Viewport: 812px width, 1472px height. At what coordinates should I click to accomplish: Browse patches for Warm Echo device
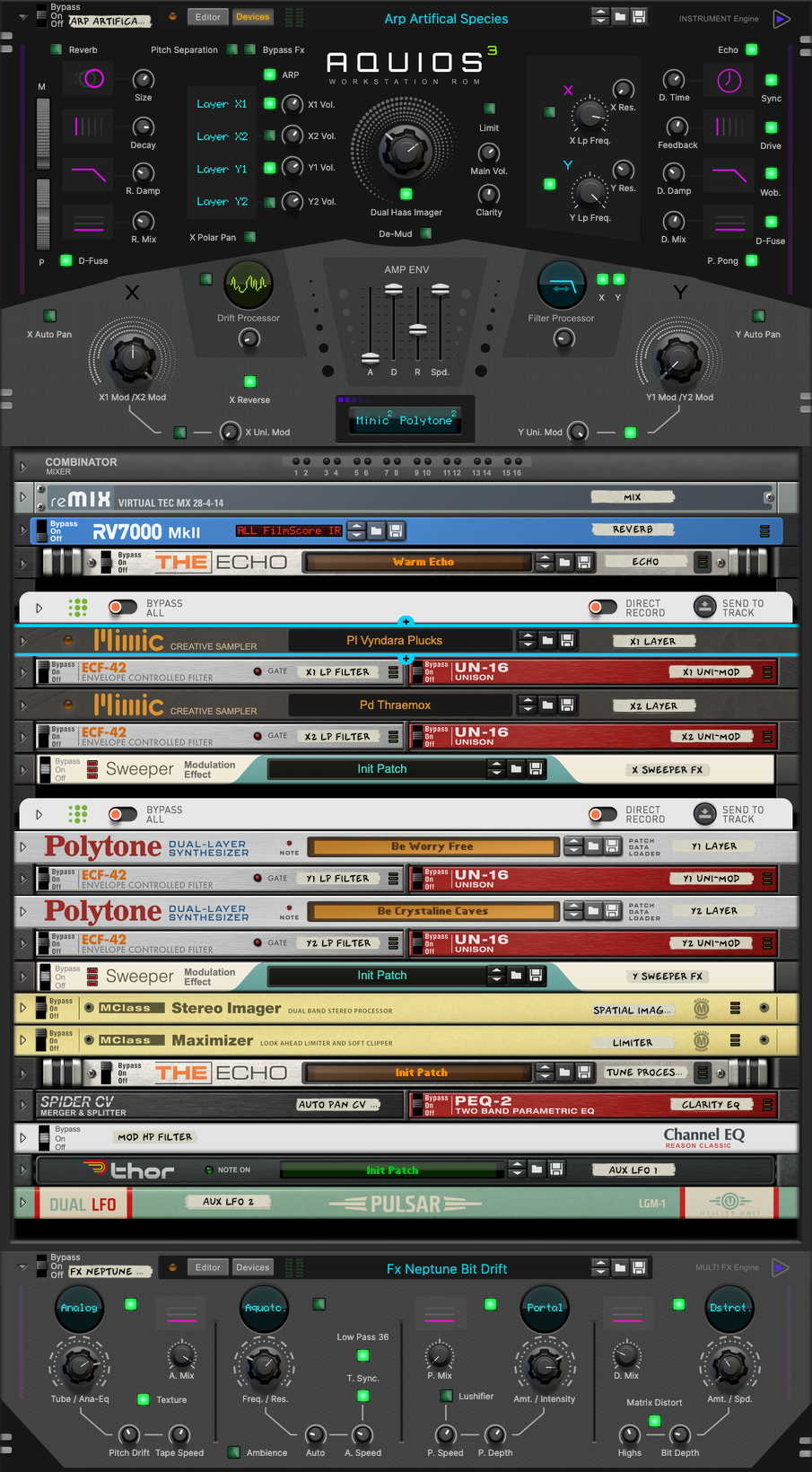coord(564,562)
